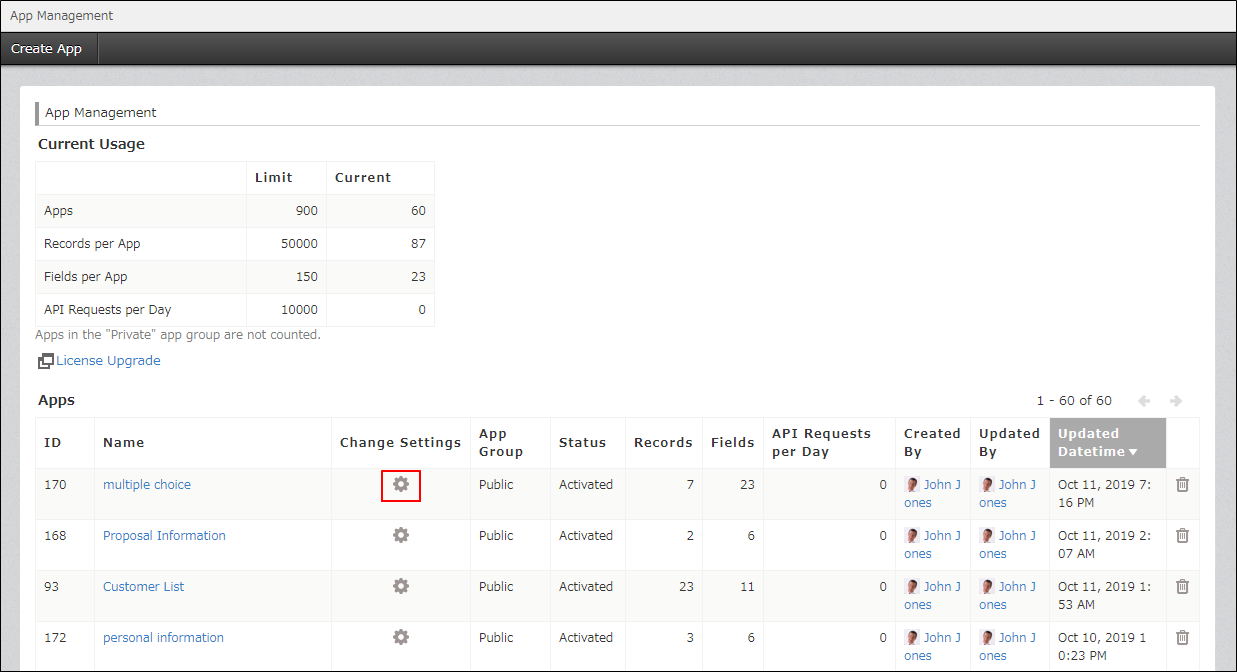Click the License Upgrade window icon
Screen dimensions: 1237x672
(45, 361)
